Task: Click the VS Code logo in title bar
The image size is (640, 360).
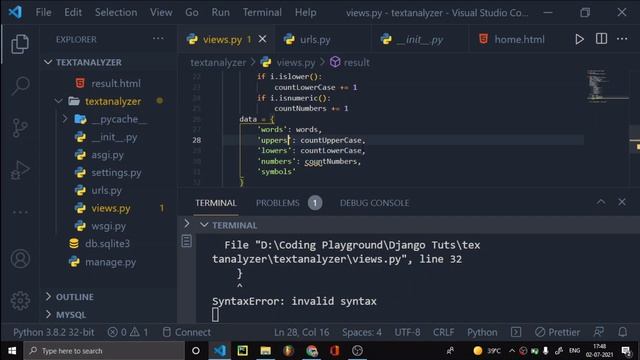Action: (15, 12)
